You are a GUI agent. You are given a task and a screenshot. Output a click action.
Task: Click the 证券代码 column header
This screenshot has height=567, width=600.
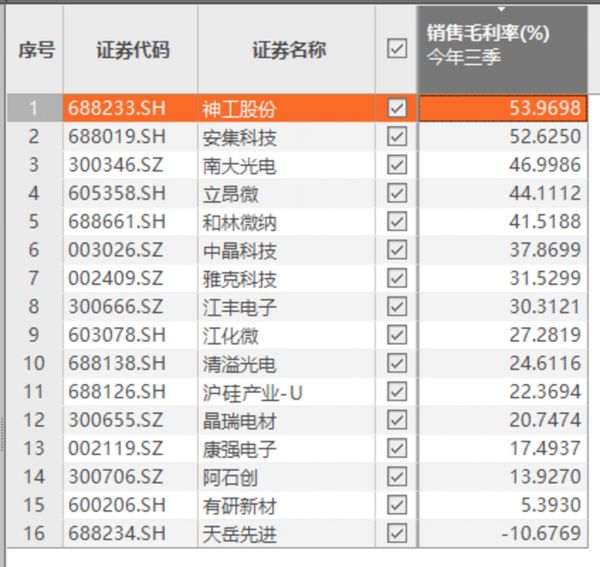pyautogui.click(x=130, y=49)
